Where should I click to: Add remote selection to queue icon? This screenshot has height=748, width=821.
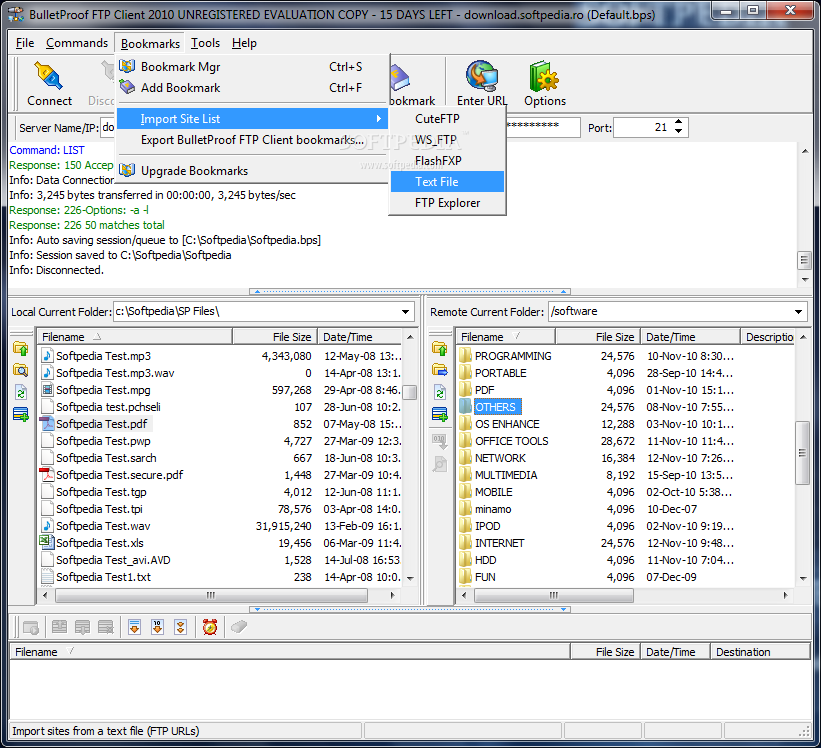tap(439, 415)
